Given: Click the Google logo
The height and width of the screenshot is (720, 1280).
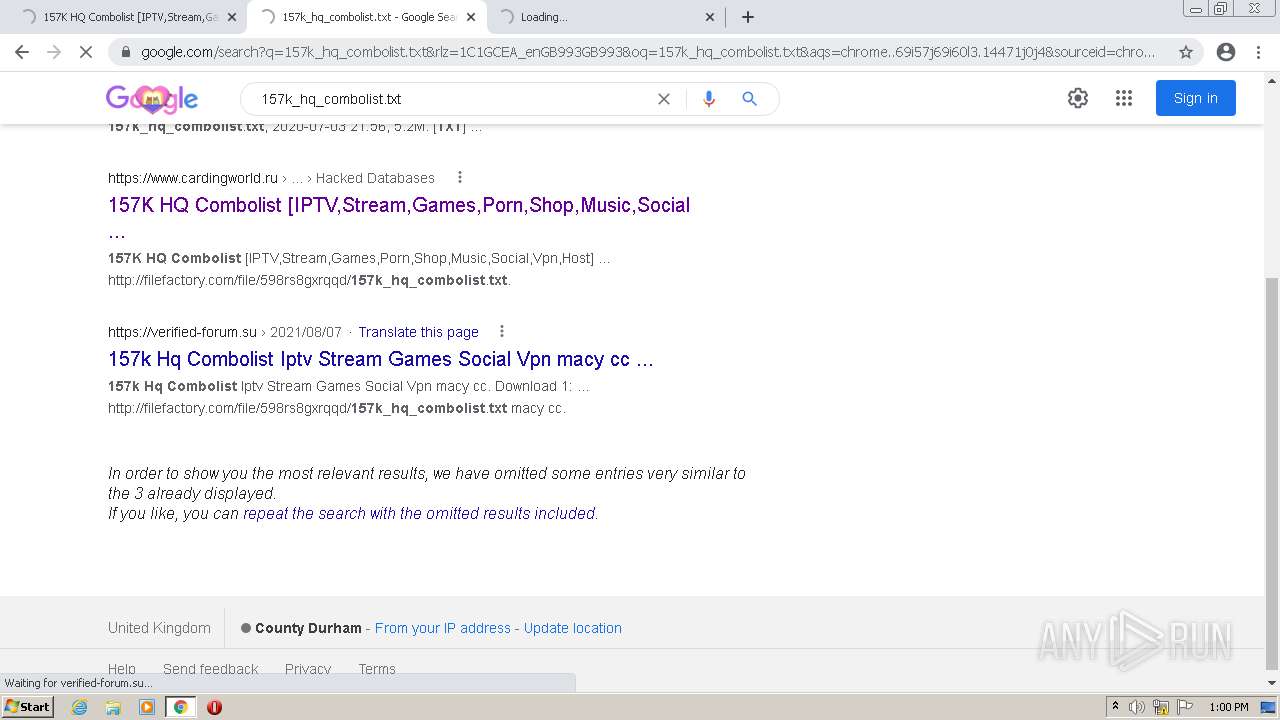Looking at the screenshot, I should point(152,98).
